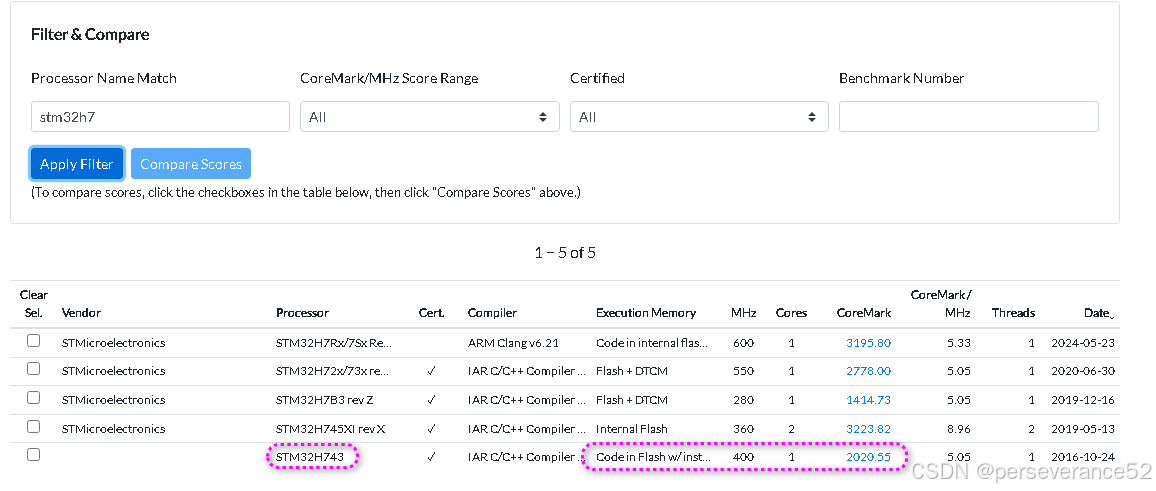Image resolution: width=1156 pixels, height=491 pixels.
Task: Sort by the MHz column header
Action: [744, 313]
